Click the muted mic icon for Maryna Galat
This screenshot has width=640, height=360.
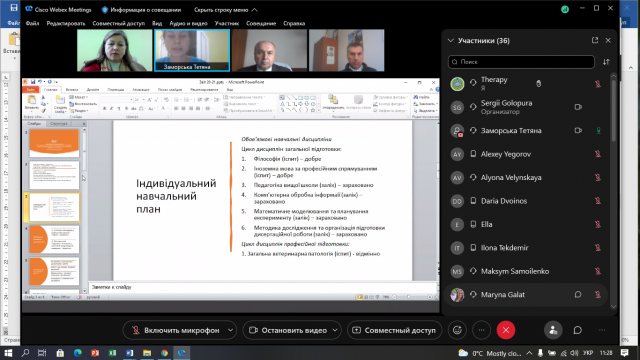pyautogui.click(x=598, y=295)
